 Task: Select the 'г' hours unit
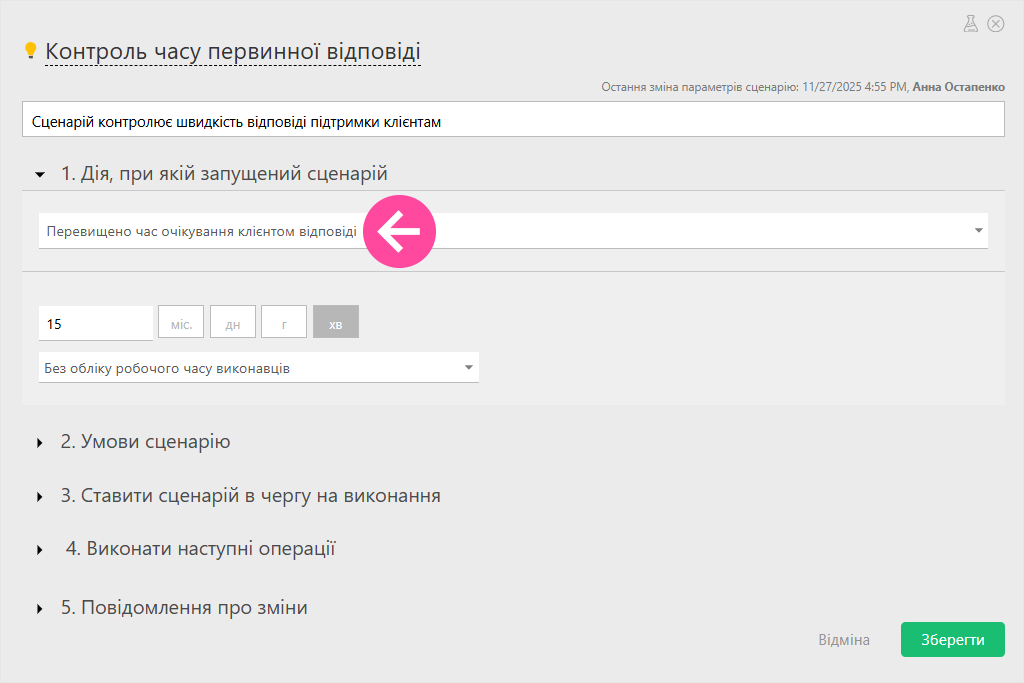[284, 324]
